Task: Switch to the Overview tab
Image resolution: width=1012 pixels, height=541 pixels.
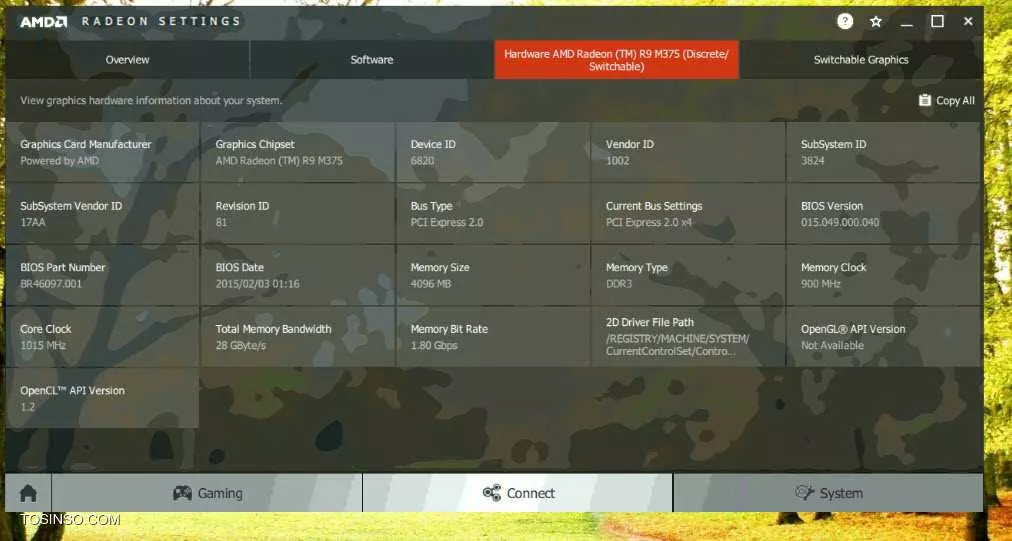Action: tap(128, 59)
